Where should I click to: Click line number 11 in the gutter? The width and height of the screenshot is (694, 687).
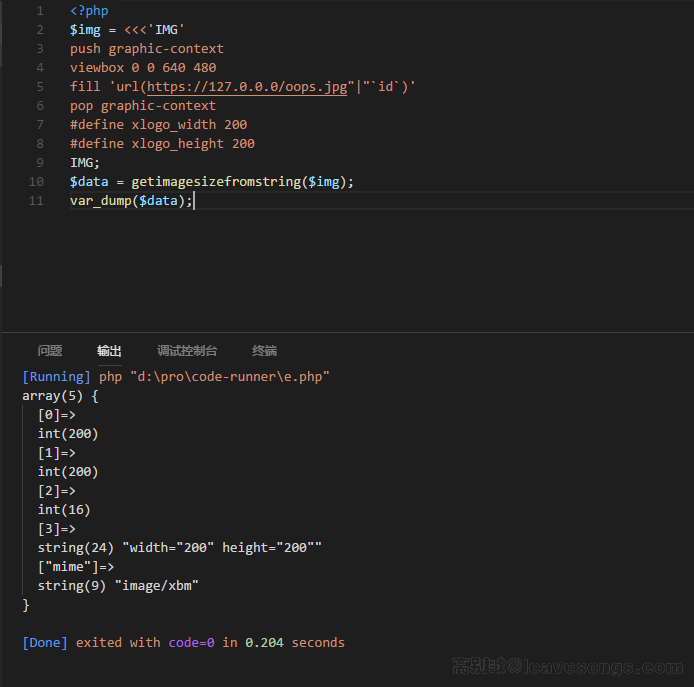36,201
